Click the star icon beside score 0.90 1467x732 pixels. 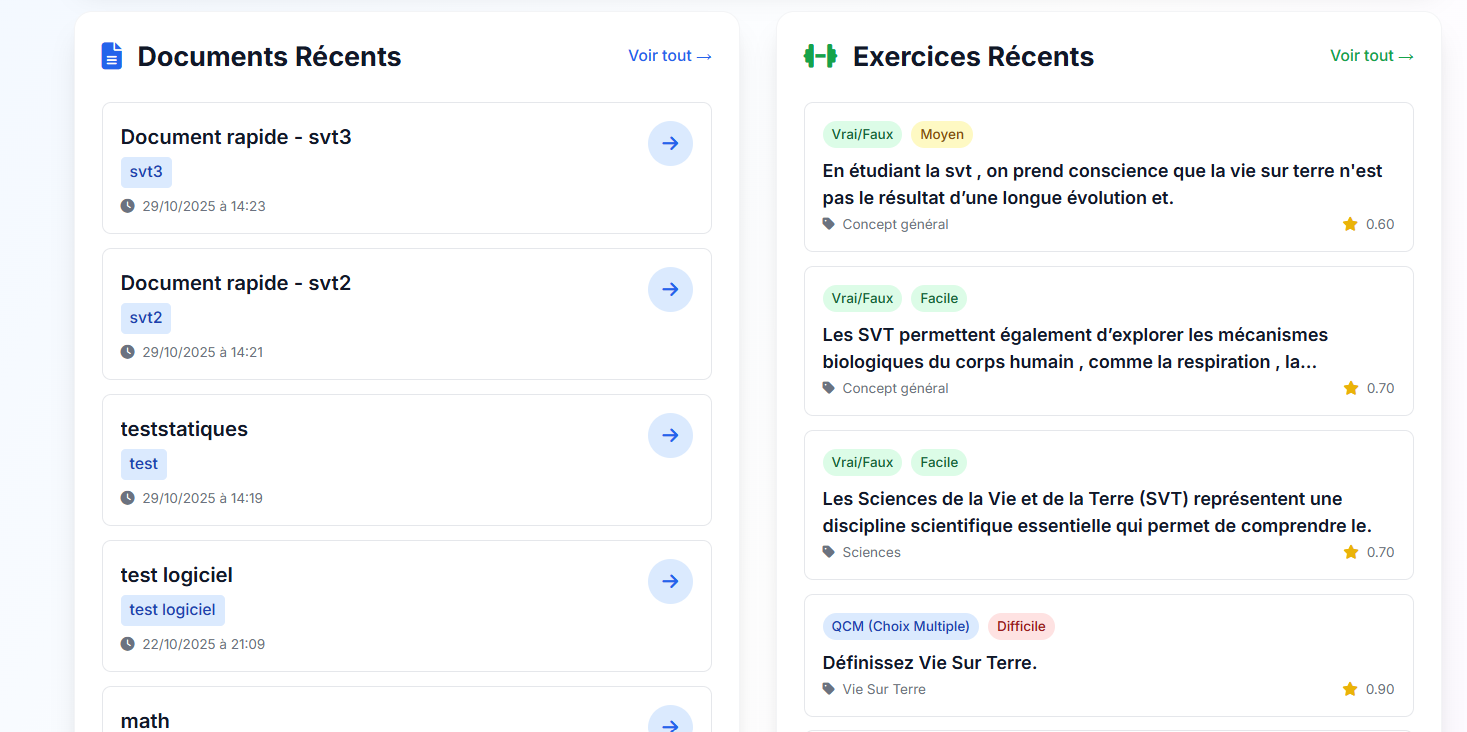tap(1350, 689)
